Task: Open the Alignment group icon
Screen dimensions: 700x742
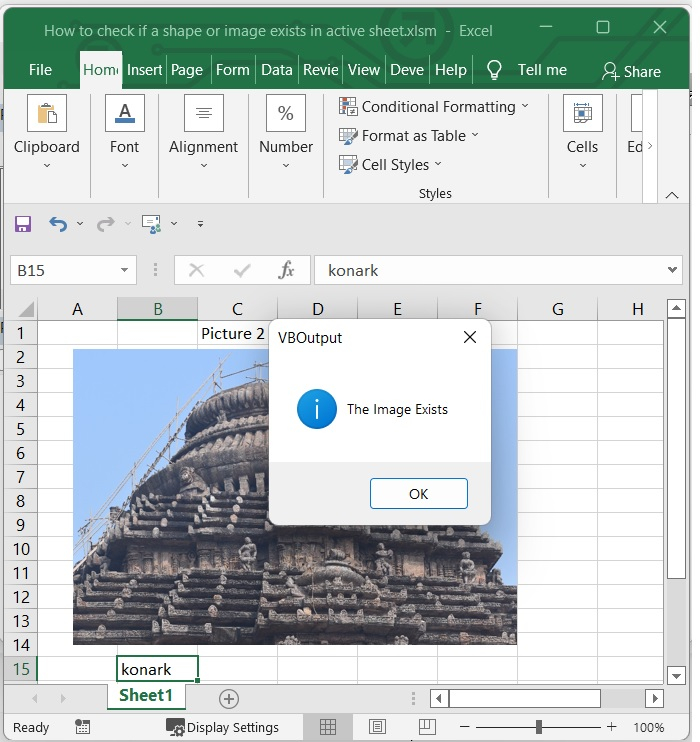Action: [x=204, y=113]
